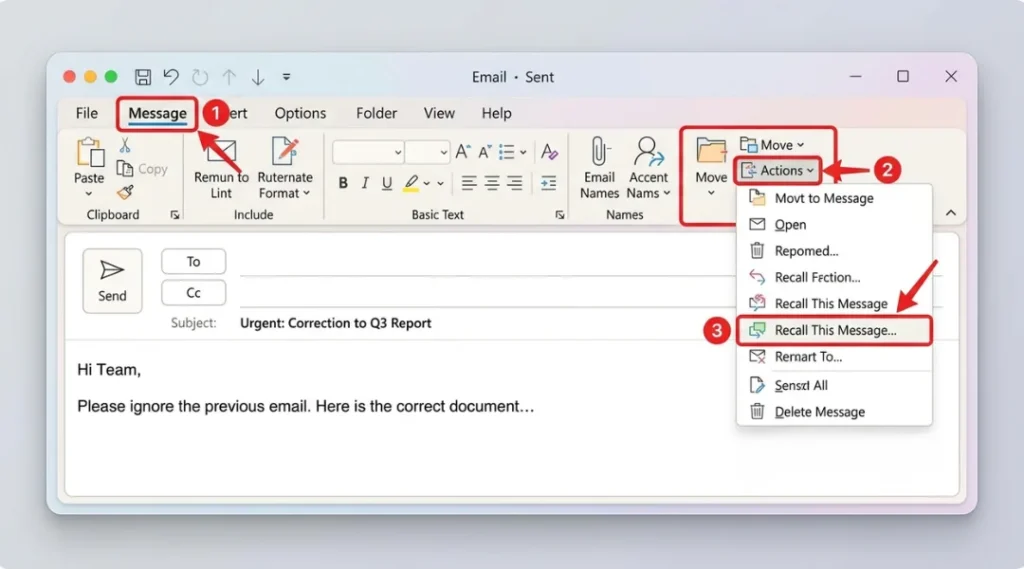Open the Help tab
This screenshot has height=569, width=1024.
point(496,113)
